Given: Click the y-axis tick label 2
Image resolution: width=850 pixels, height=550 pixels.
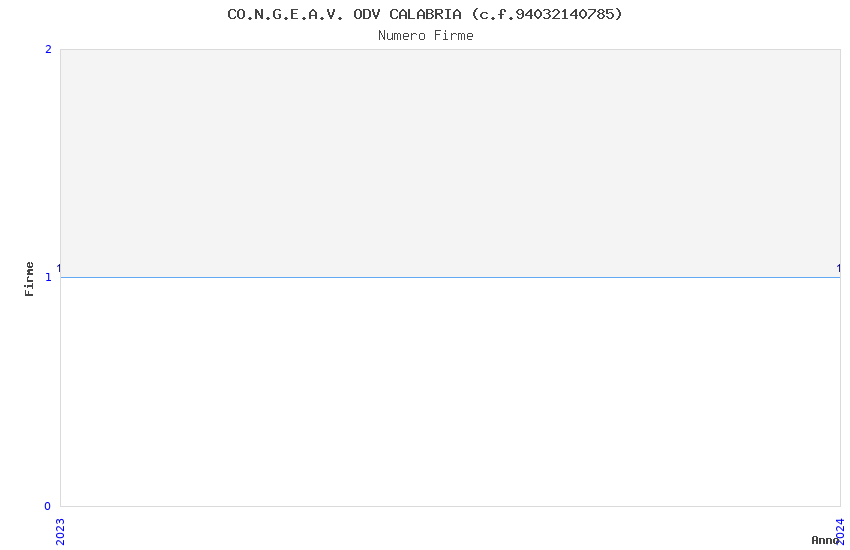Looking at the screenshot, I should 48,49.
